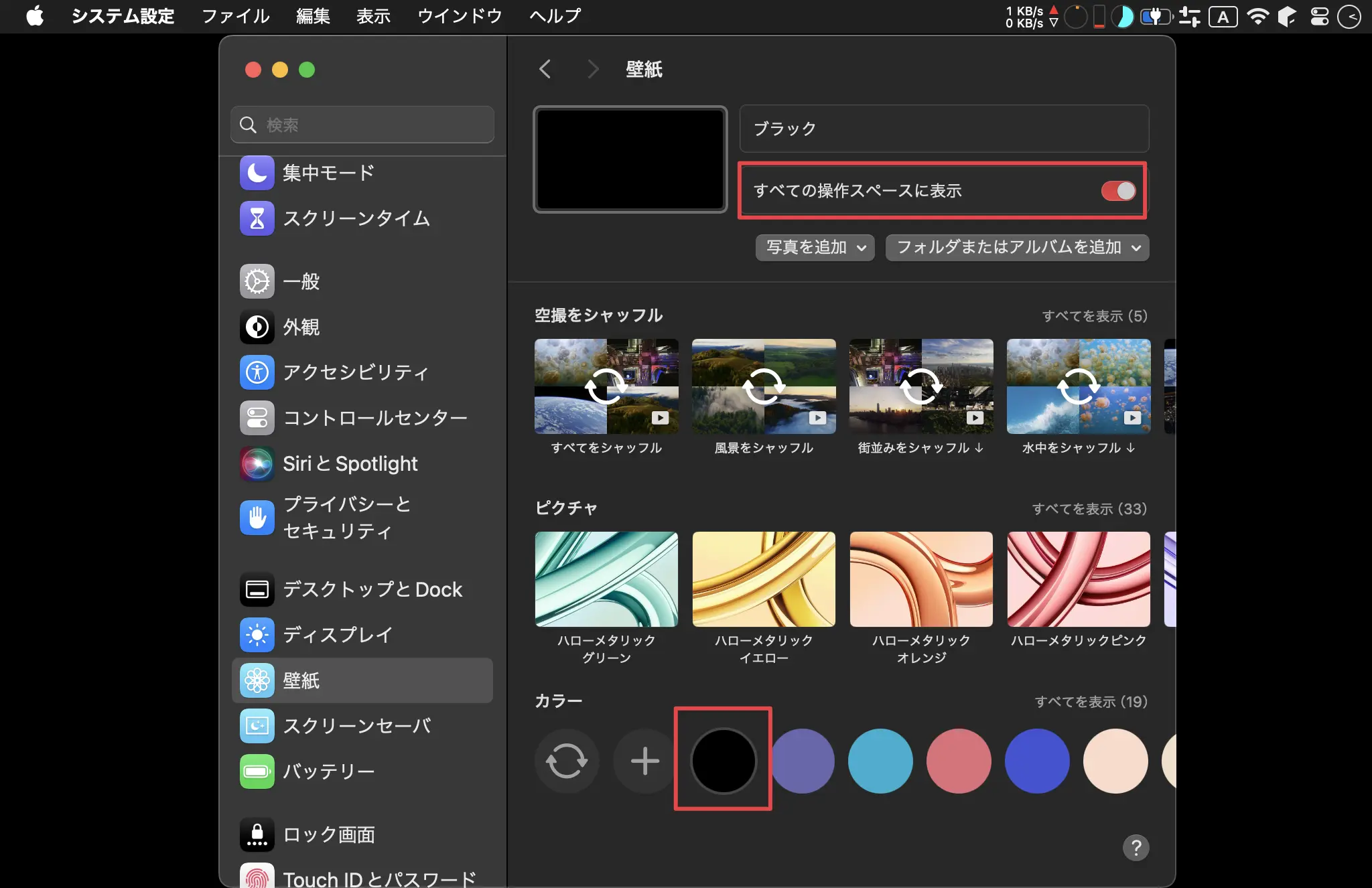Select the rose red color swatch

click(x=959, y=761)
